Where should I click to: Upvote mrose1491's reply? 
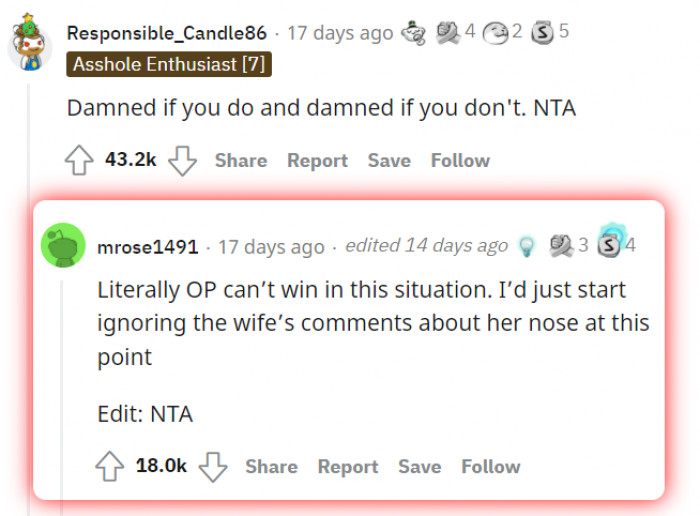tap(109, 466)
